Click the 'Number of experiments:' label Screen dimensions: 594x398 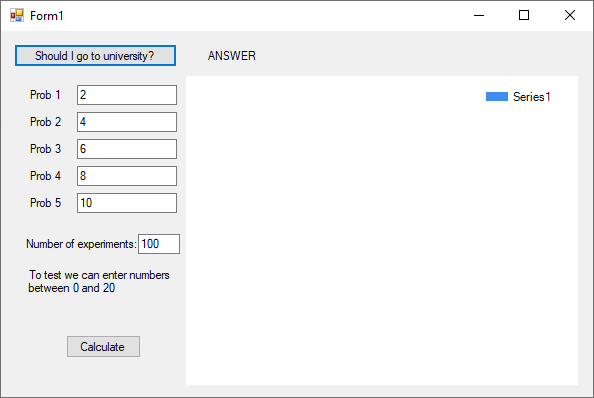pos(81,244)
